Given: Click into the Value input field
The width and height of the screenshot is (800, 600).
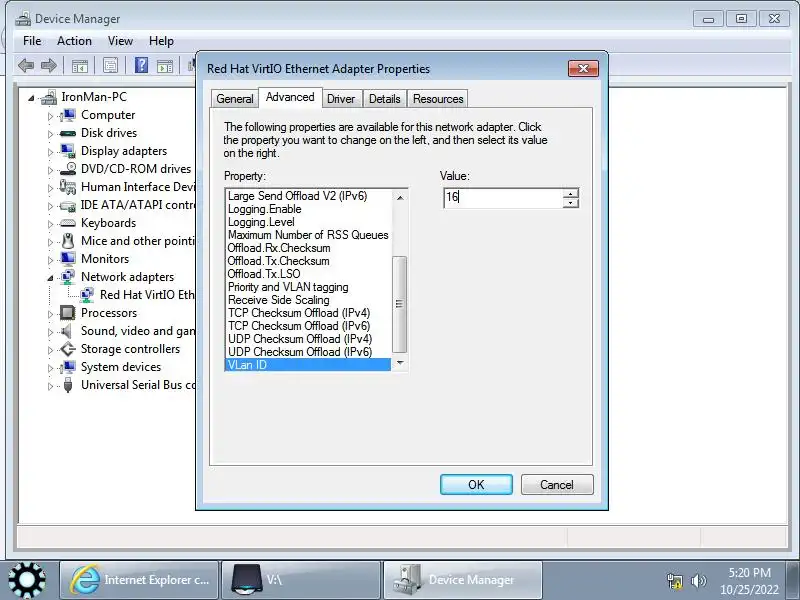Looking at the screenshot, I should point(503,198).
